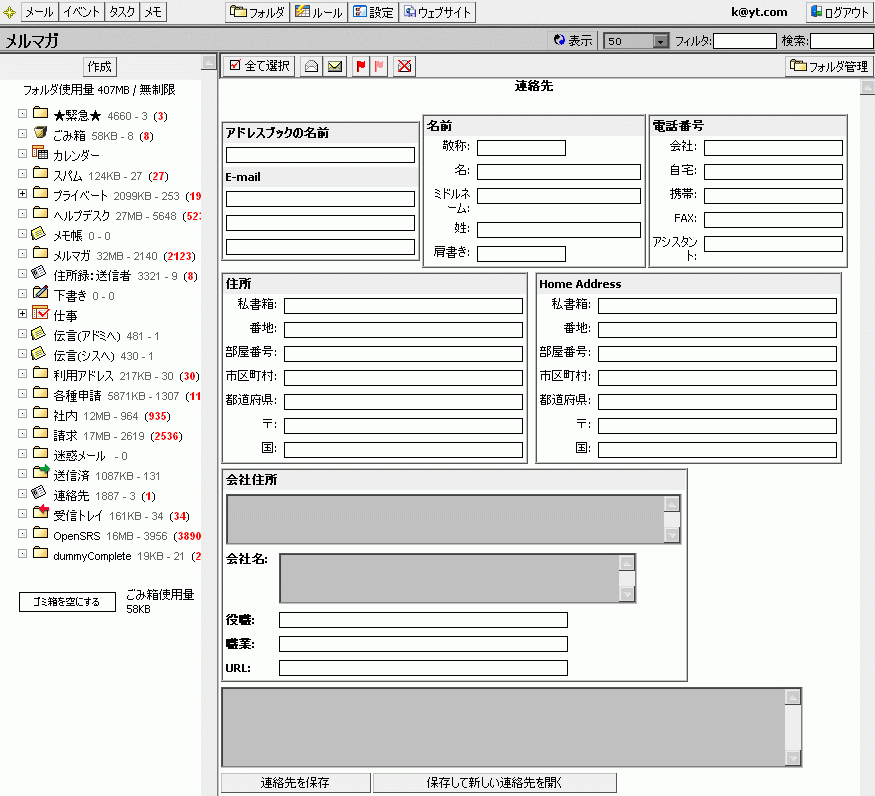Switch to the タスク tab
The height and width of the screenshot is (796, 875).
click(122, 13)
